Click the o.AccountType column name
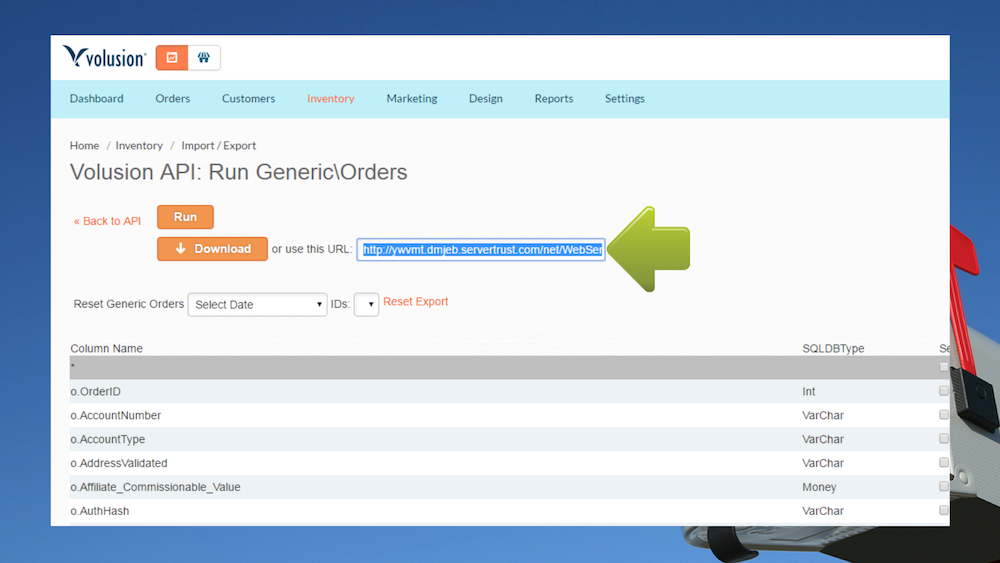The width and height of the screenshot is (1000, 563). click(x=108, y=439)
